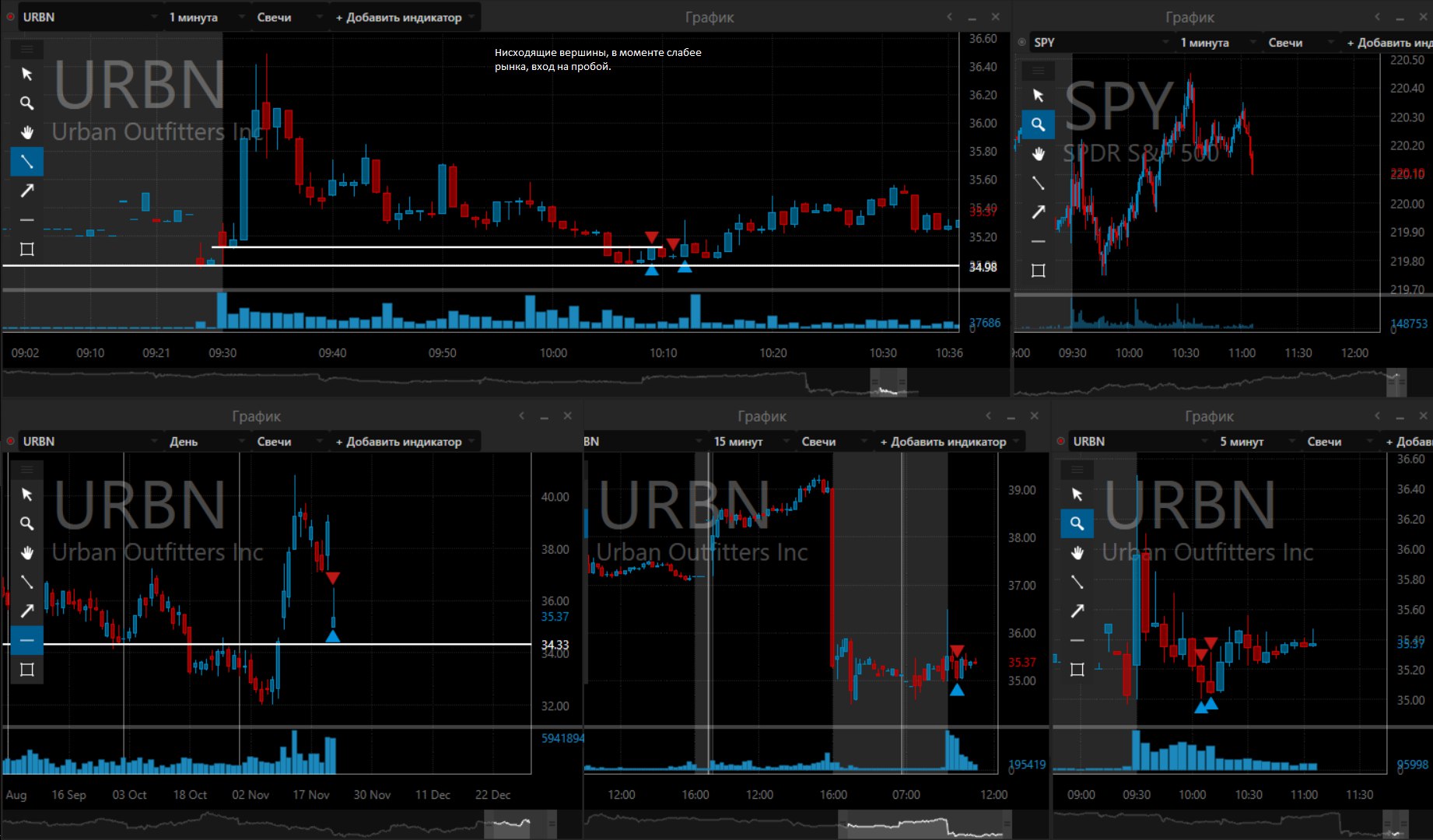Select the cursor tool in URBN daily chart

pyautogui.click(x=26, y=495)
